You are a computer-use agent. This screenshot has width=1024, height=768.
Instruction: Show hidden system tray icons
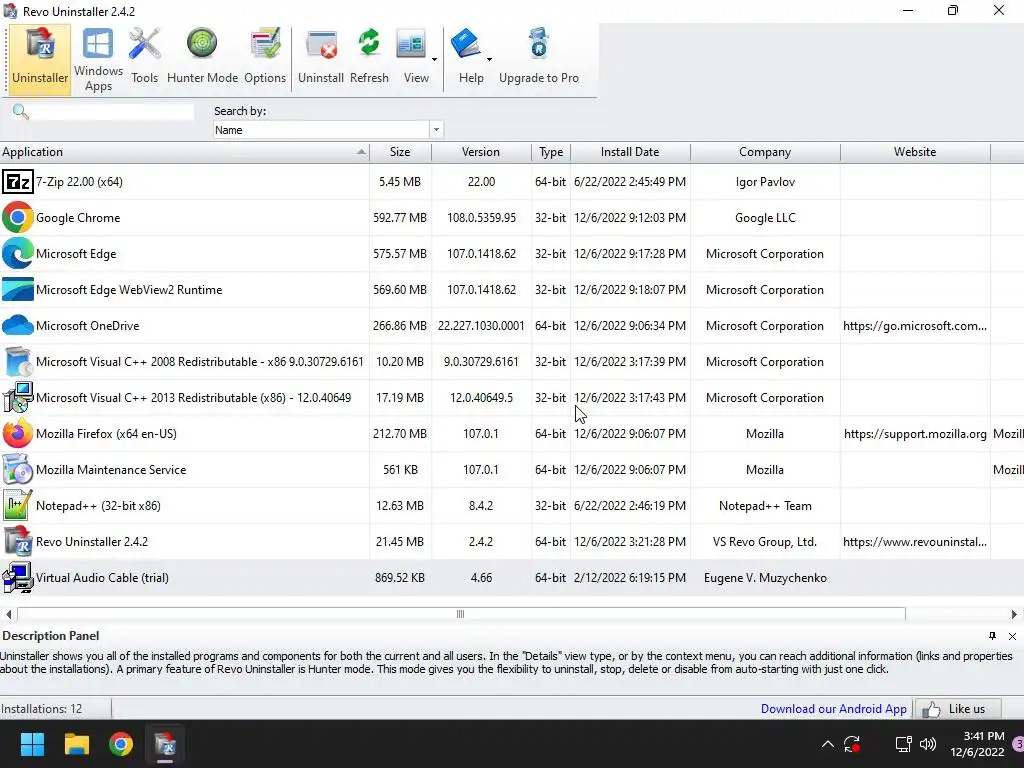point(827,744)
